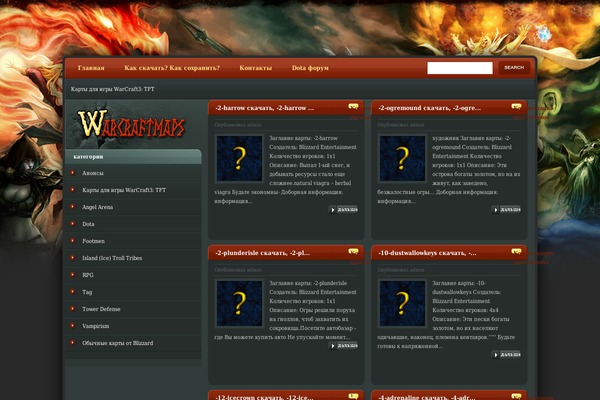The height and width of the screenshot is (400, 600).
Task: Click comment icon on -4-adrenaline post
Action: tap(516, 396)
